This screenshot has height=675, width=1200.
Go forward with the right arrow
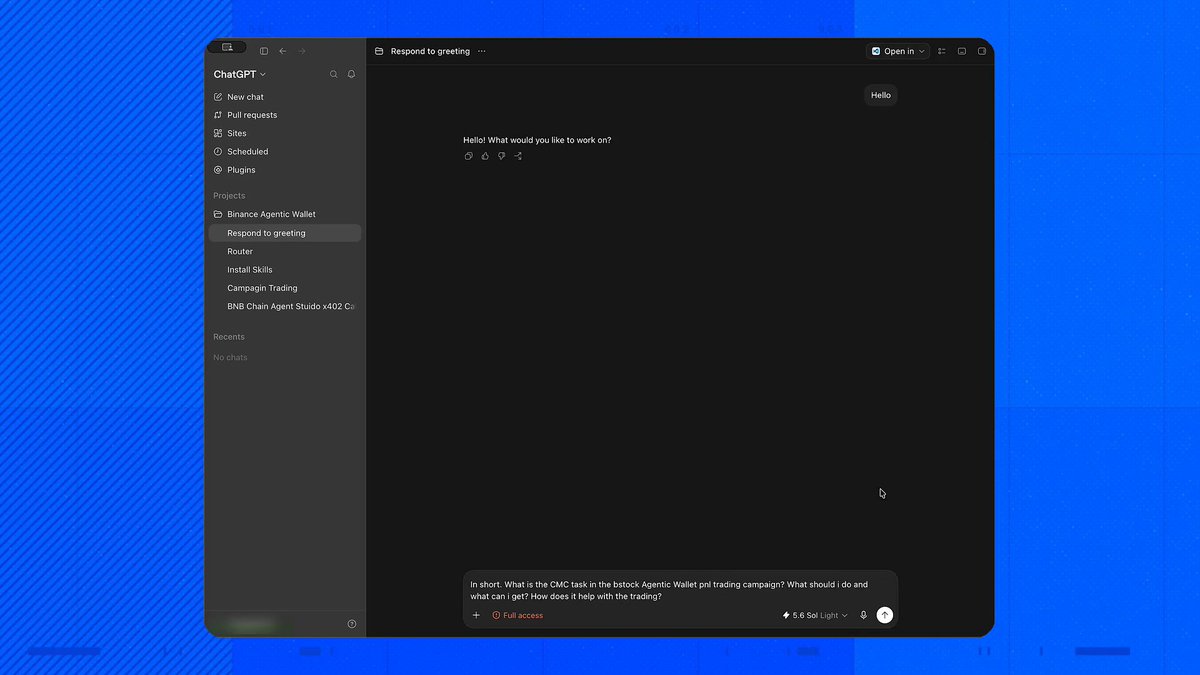tap(302, 51)
